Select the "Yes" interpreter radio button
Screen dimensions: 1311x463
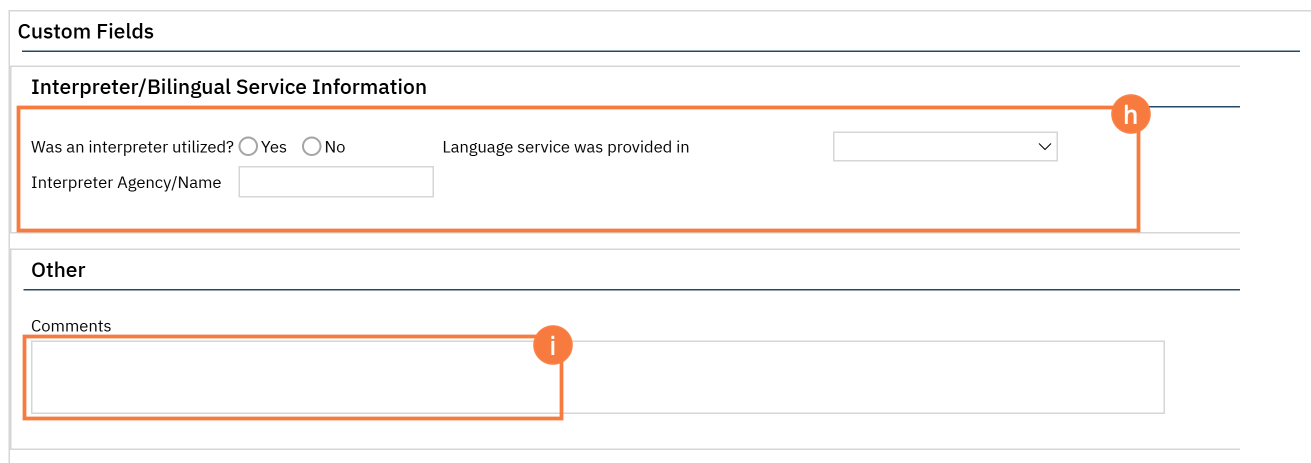coord(248,147)
